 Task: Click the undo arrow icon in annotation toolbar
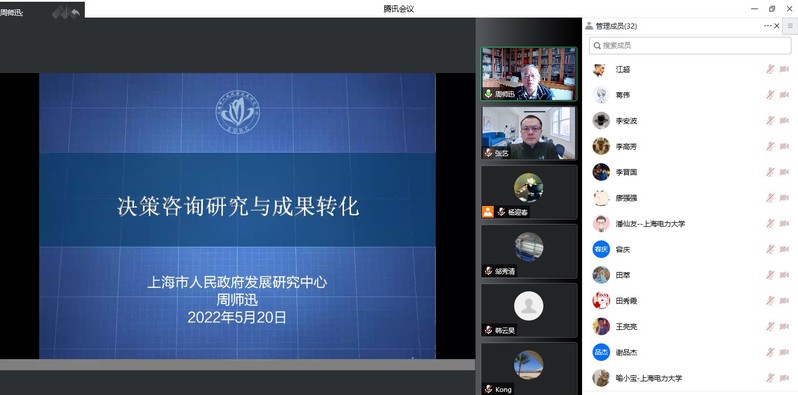(76, 13)
